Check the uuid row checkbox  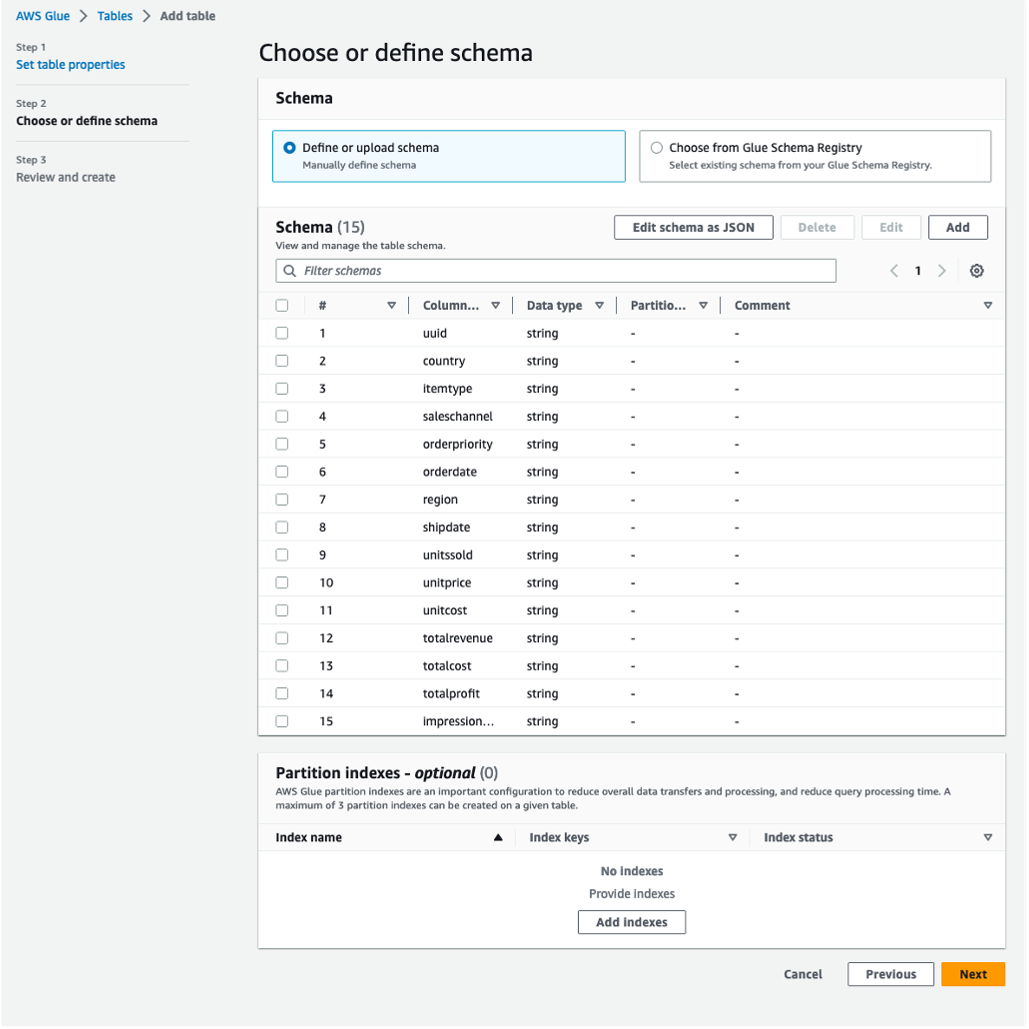[x=282, y=333]
